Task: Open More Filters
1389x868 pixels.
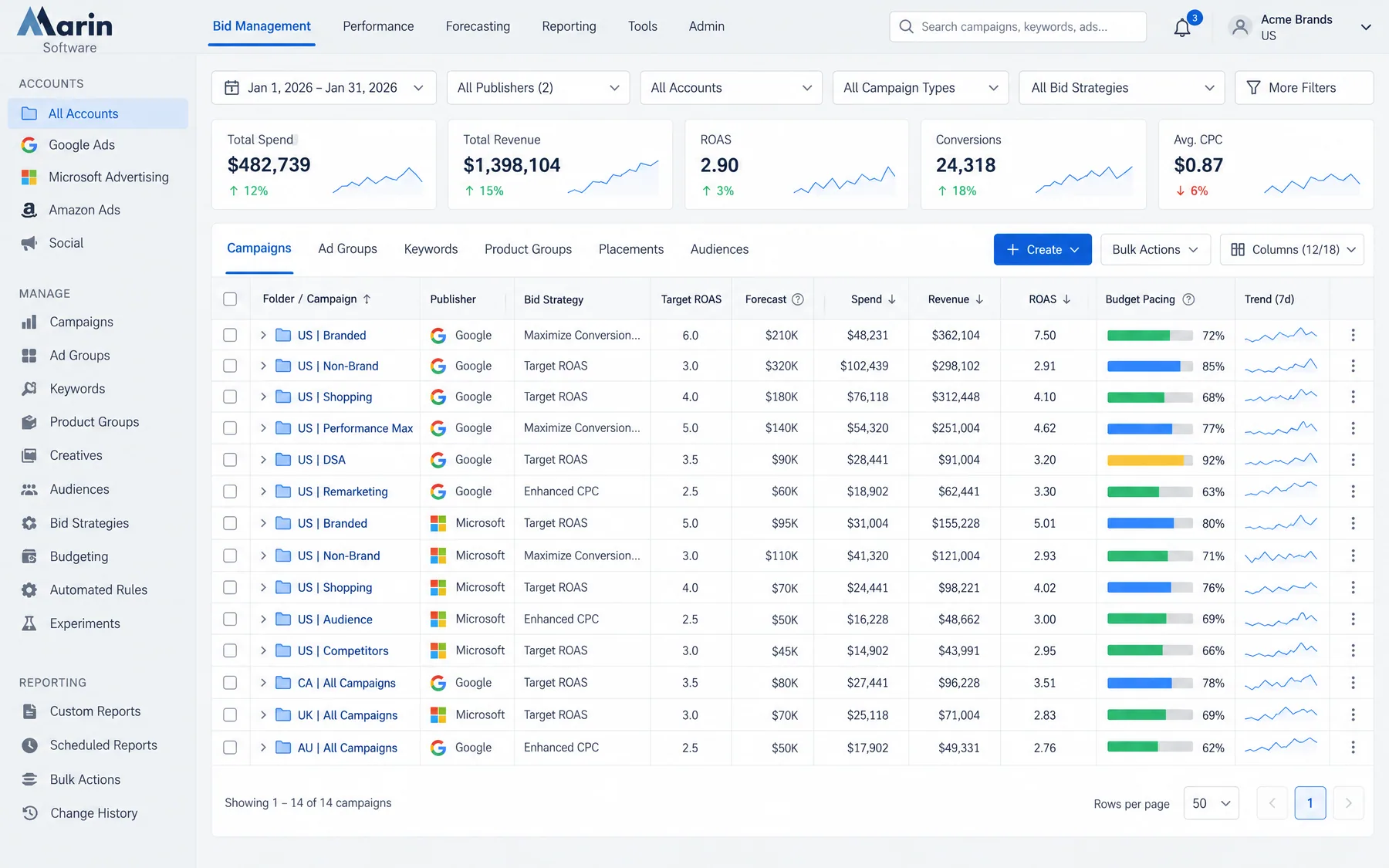Action: (x=1304, y=88)
